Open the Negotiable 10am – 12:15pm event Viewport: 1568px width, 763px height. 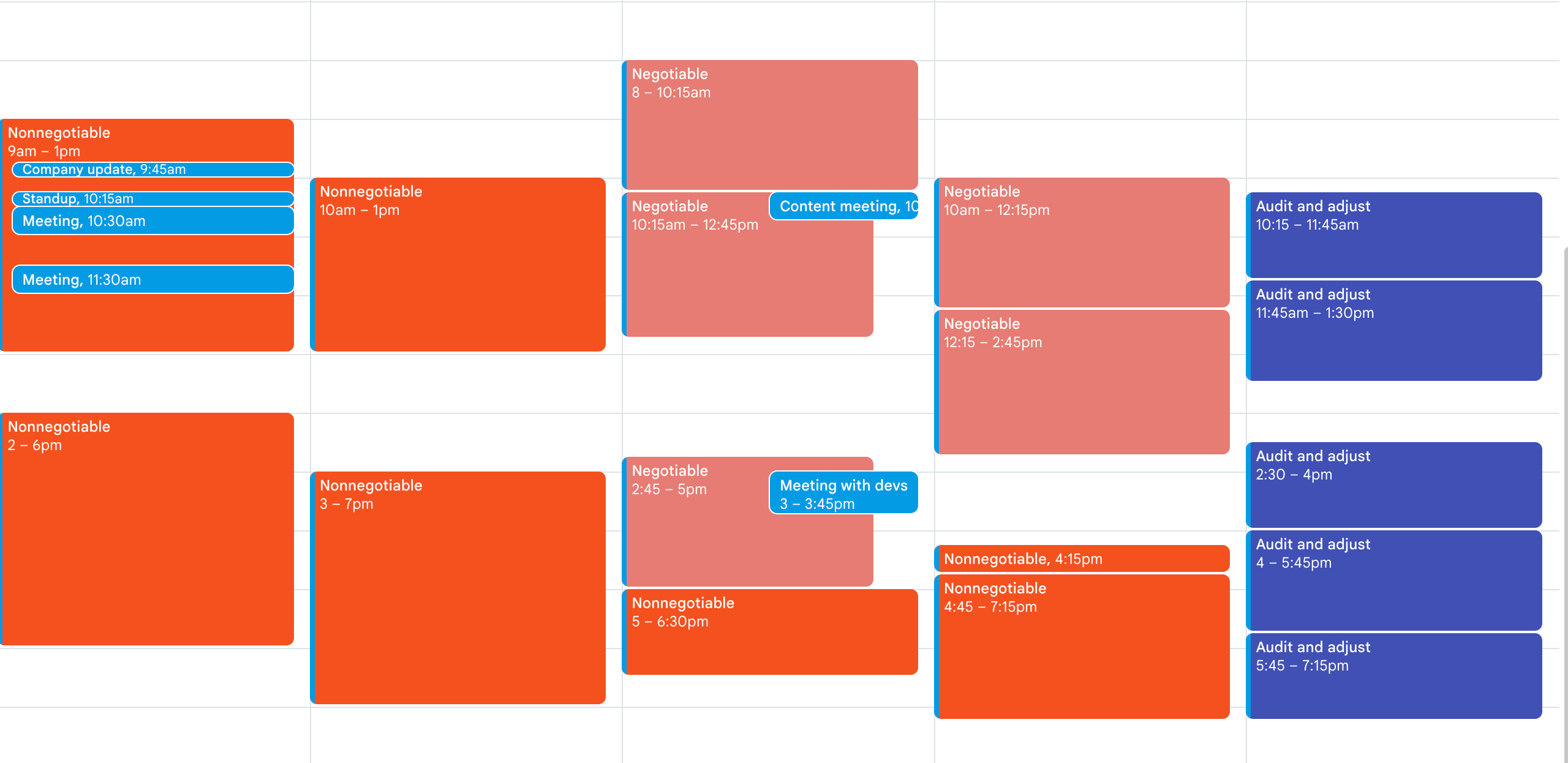tap(1082, 242)
